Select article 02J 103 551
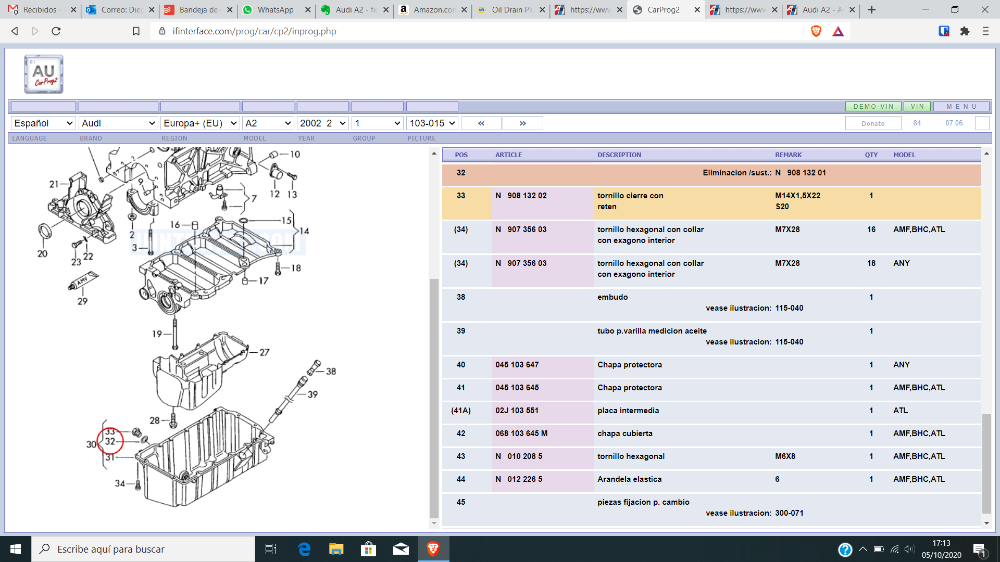Screen dimensions: 1000x562 click(x=517, y=411)
